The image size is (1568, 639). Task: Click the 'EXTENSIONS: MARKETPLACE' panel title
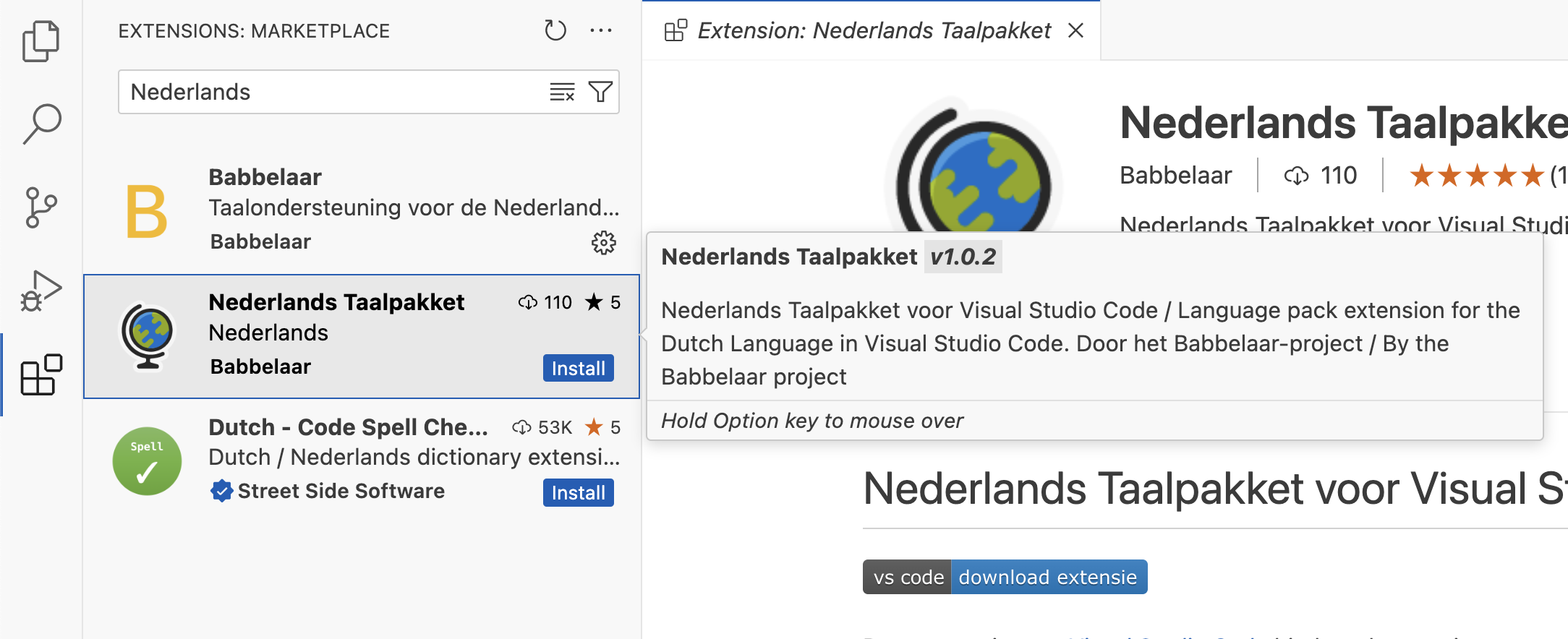pos(254,31)
